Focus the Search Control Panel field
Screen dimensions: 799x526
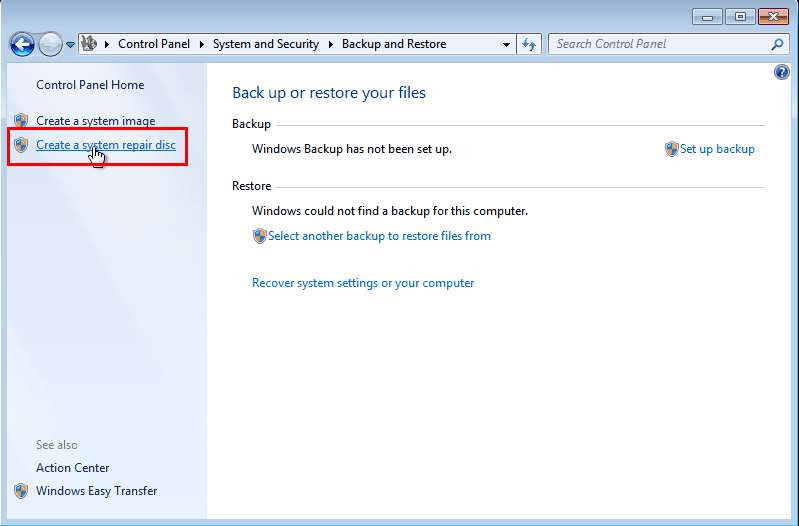pyautogui.click(x=660, y=44)
